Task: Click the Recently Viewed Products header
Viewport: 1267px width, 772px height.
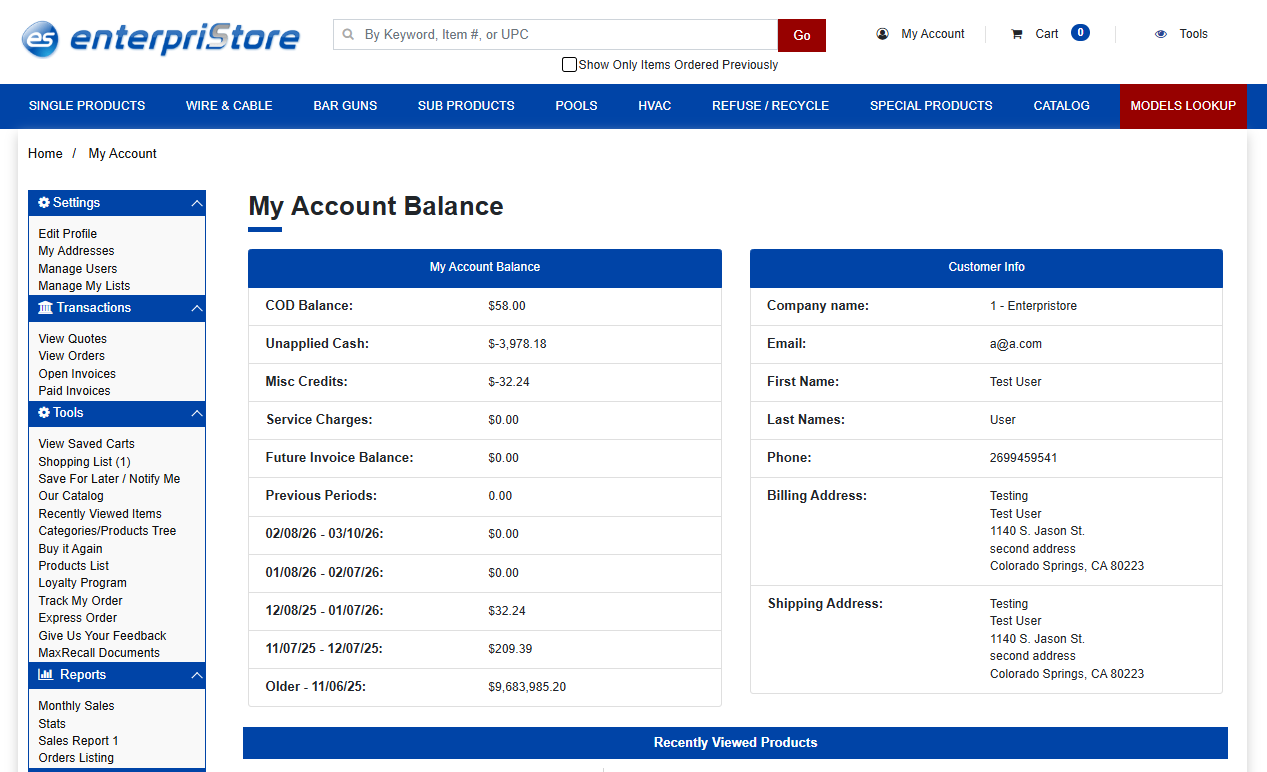Action: pyautogui.click(x=735, y=743)
